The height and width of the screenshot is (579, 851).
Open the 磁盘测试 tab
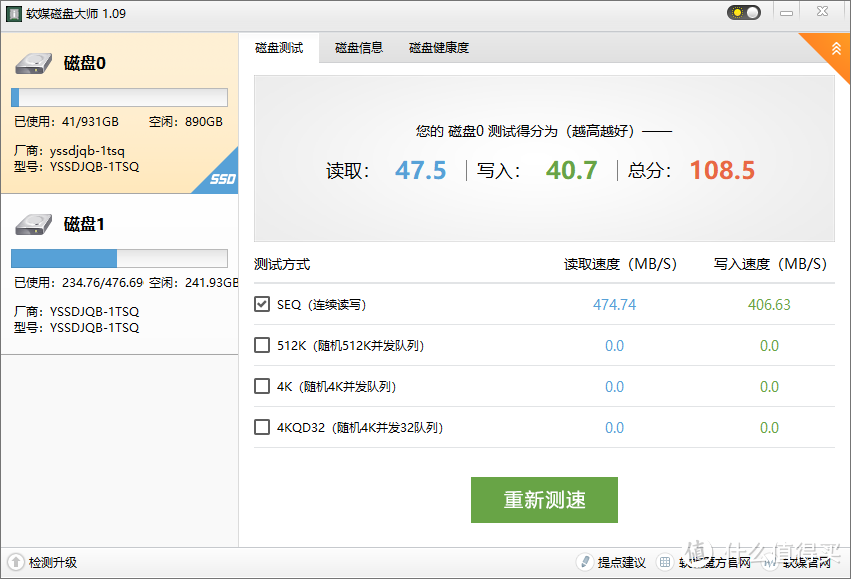(x=279, y=48)
